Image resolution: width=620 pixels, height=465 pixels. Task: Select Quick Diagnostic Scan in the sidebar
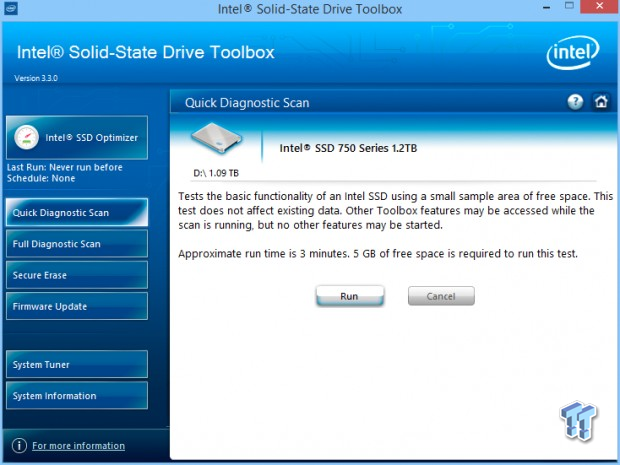[x=77, y=212]
